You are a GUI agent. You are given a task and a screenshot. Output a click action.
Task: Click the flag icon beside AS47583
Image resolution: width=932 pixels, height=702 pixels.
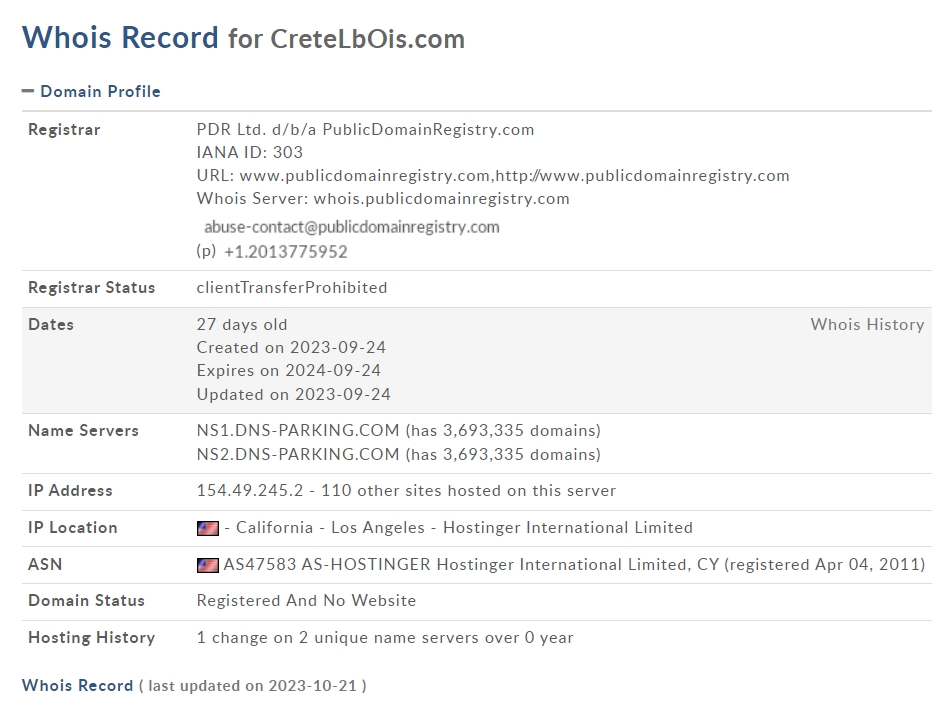tap(207, 565)
